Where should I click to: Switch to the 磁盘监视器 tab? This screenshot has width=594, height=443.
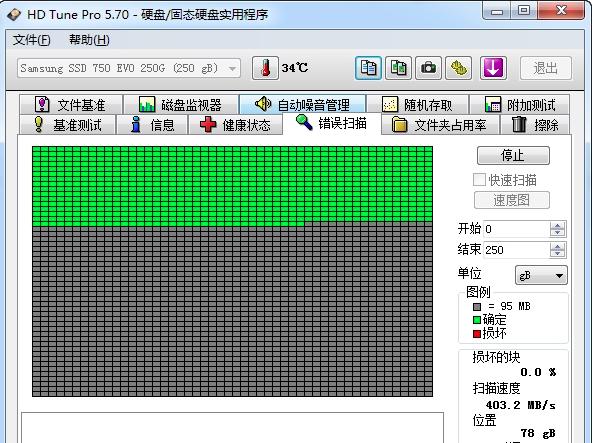[181, 104]
